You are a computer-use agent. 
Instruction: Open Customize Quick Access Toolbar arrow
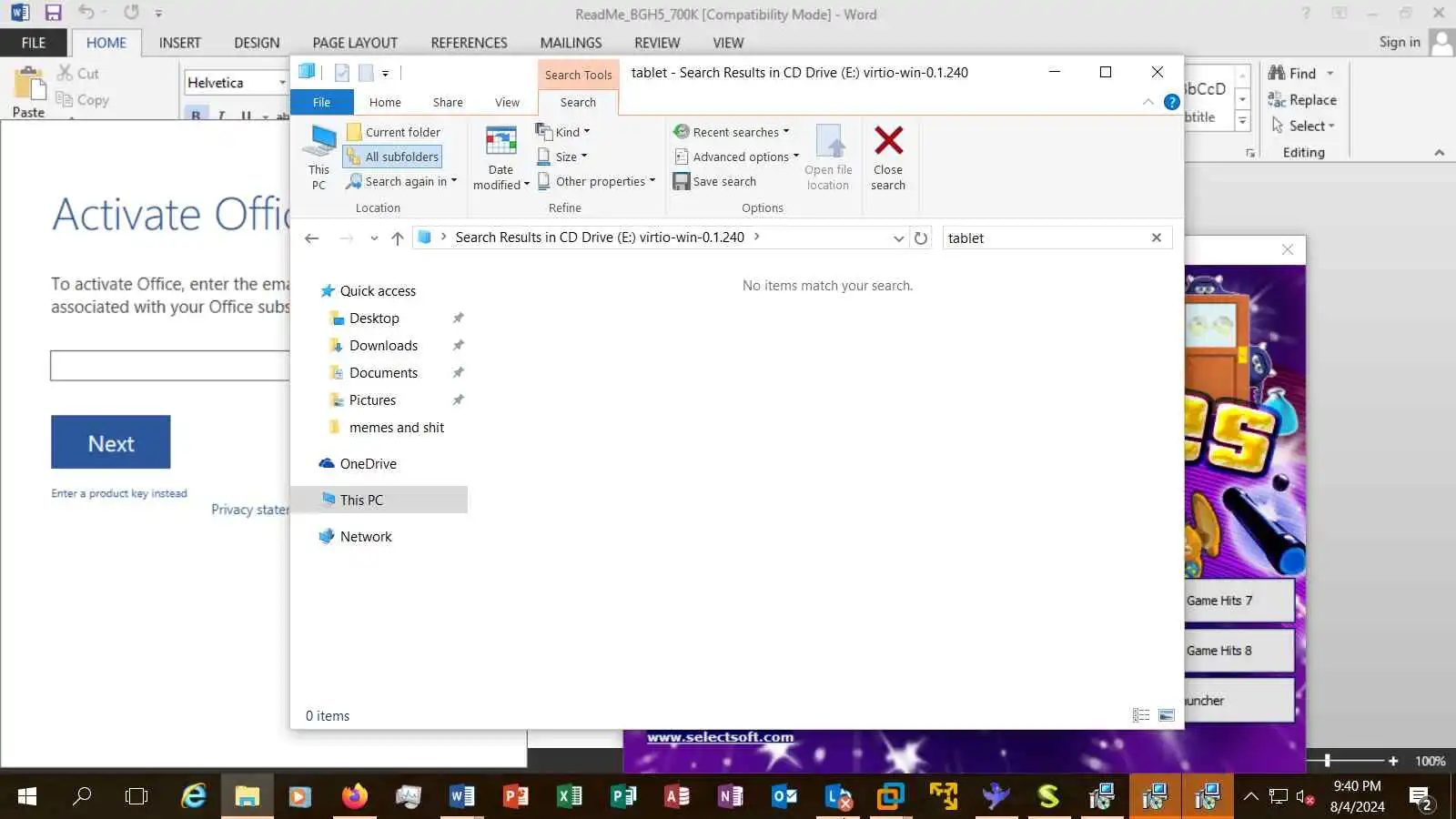386,74
